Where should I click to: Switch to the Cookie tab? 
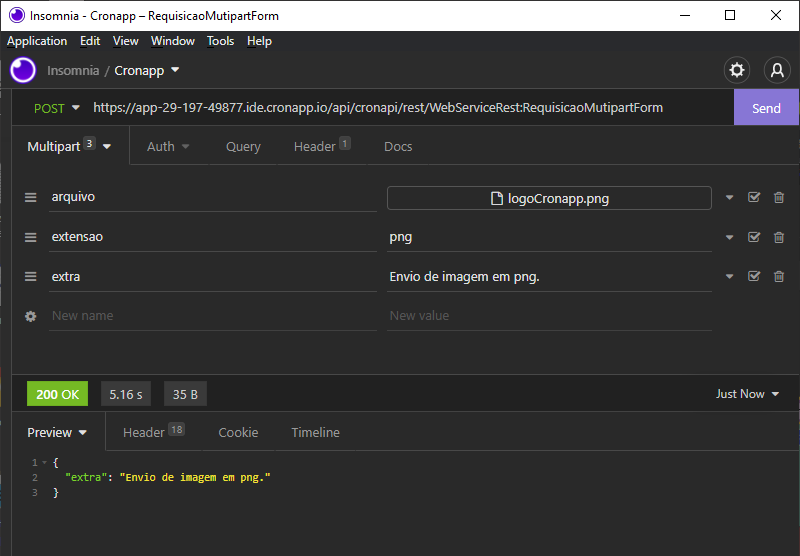point(238,433)
